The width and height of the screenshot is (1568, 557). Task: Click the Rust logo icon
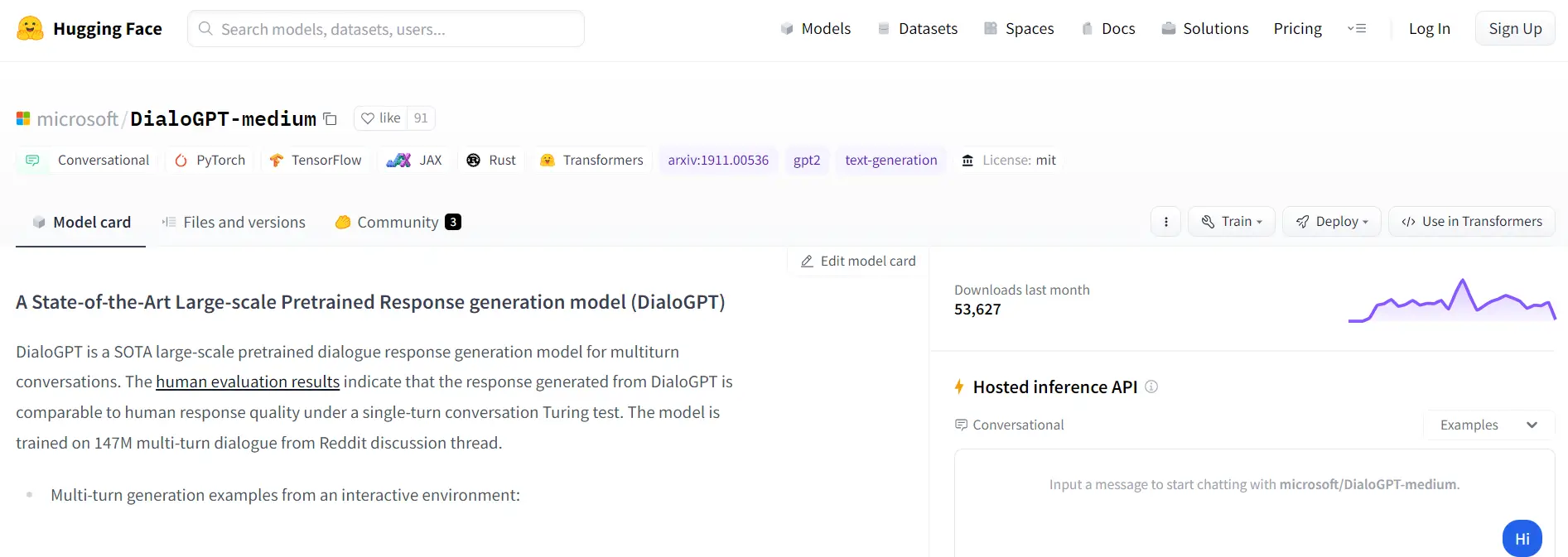pyautogui.click(x=473, y=161)
